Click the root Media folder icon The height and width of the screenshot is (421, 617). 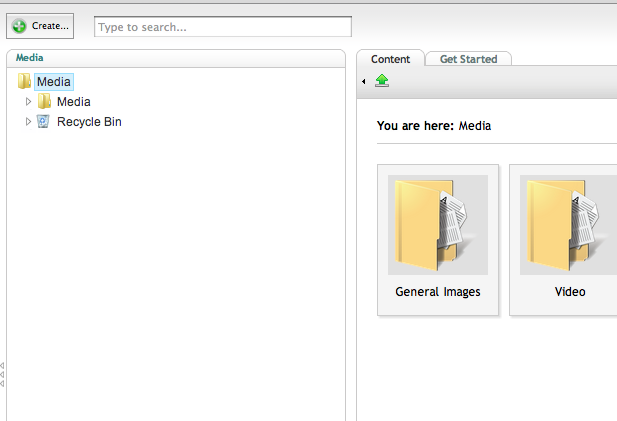[x=24, y=81]
